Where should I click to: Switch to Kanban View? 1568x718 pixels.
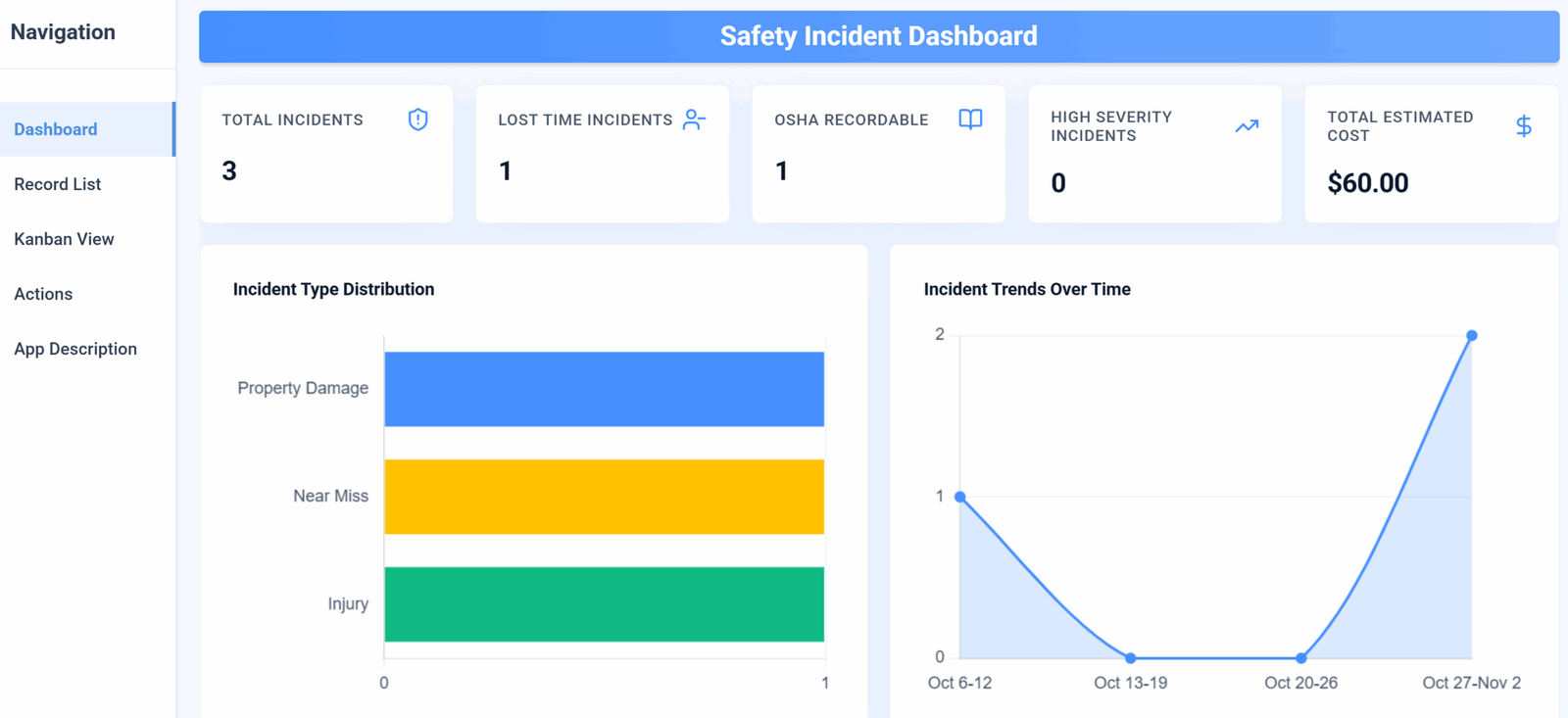pos(87,239)
